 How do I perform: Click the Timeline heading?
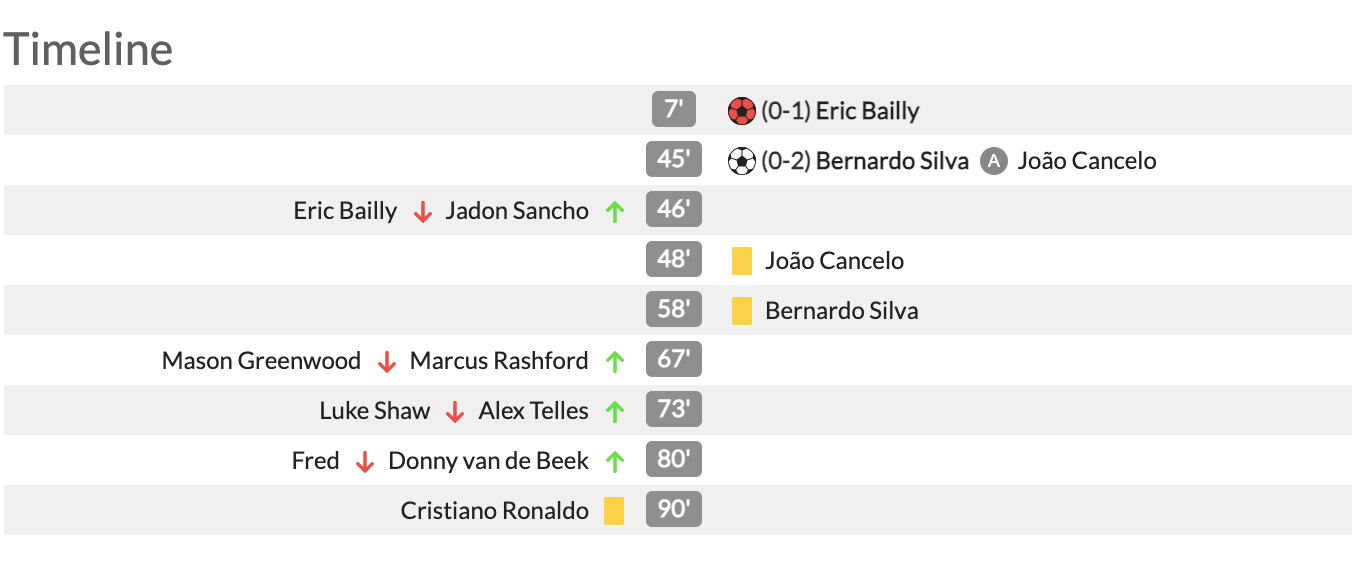tap(88, 48)
